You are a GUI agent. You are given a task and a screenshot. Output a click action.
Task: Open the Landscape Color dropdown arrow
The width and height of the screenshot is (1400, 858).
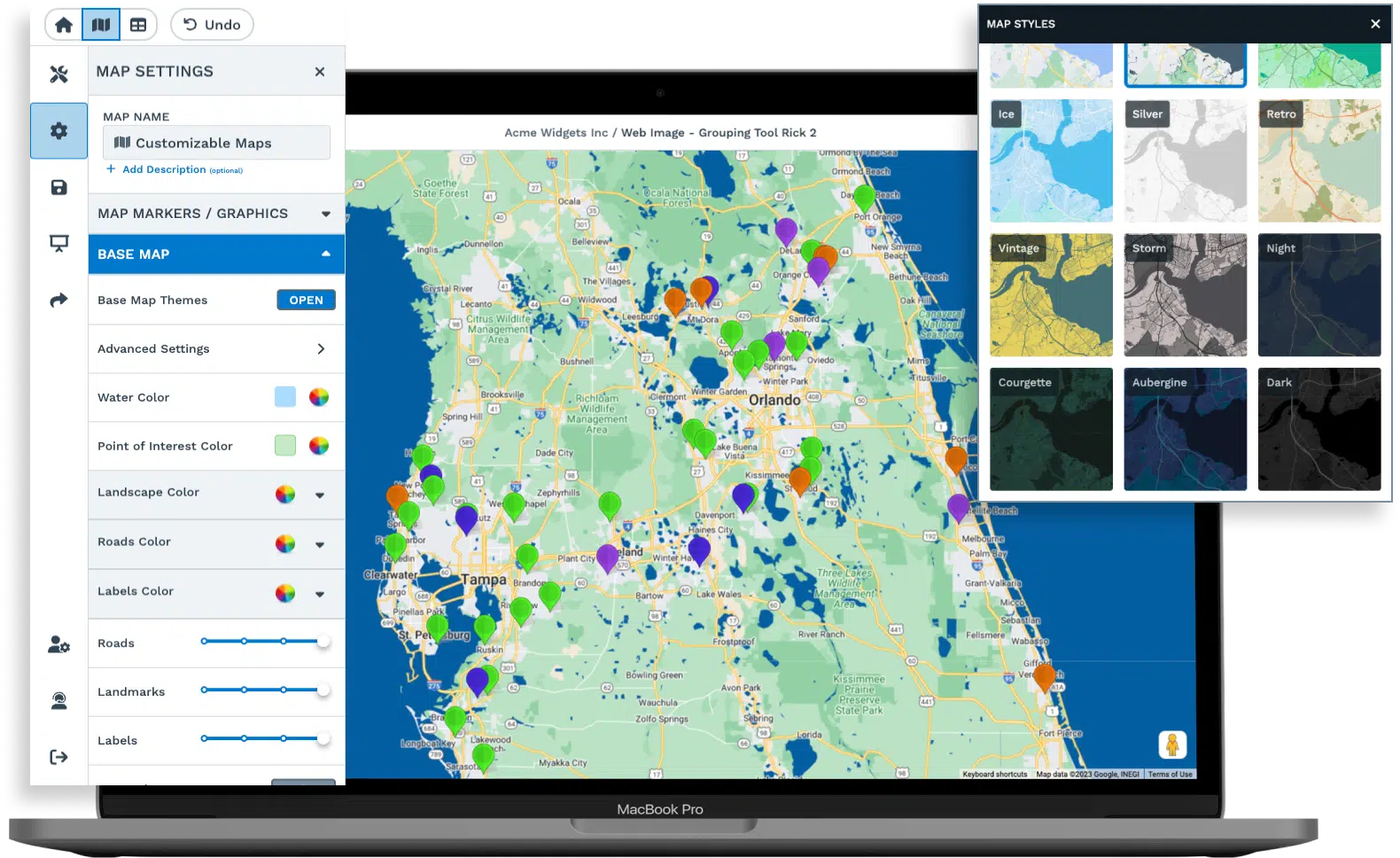[x=320, y=495]
